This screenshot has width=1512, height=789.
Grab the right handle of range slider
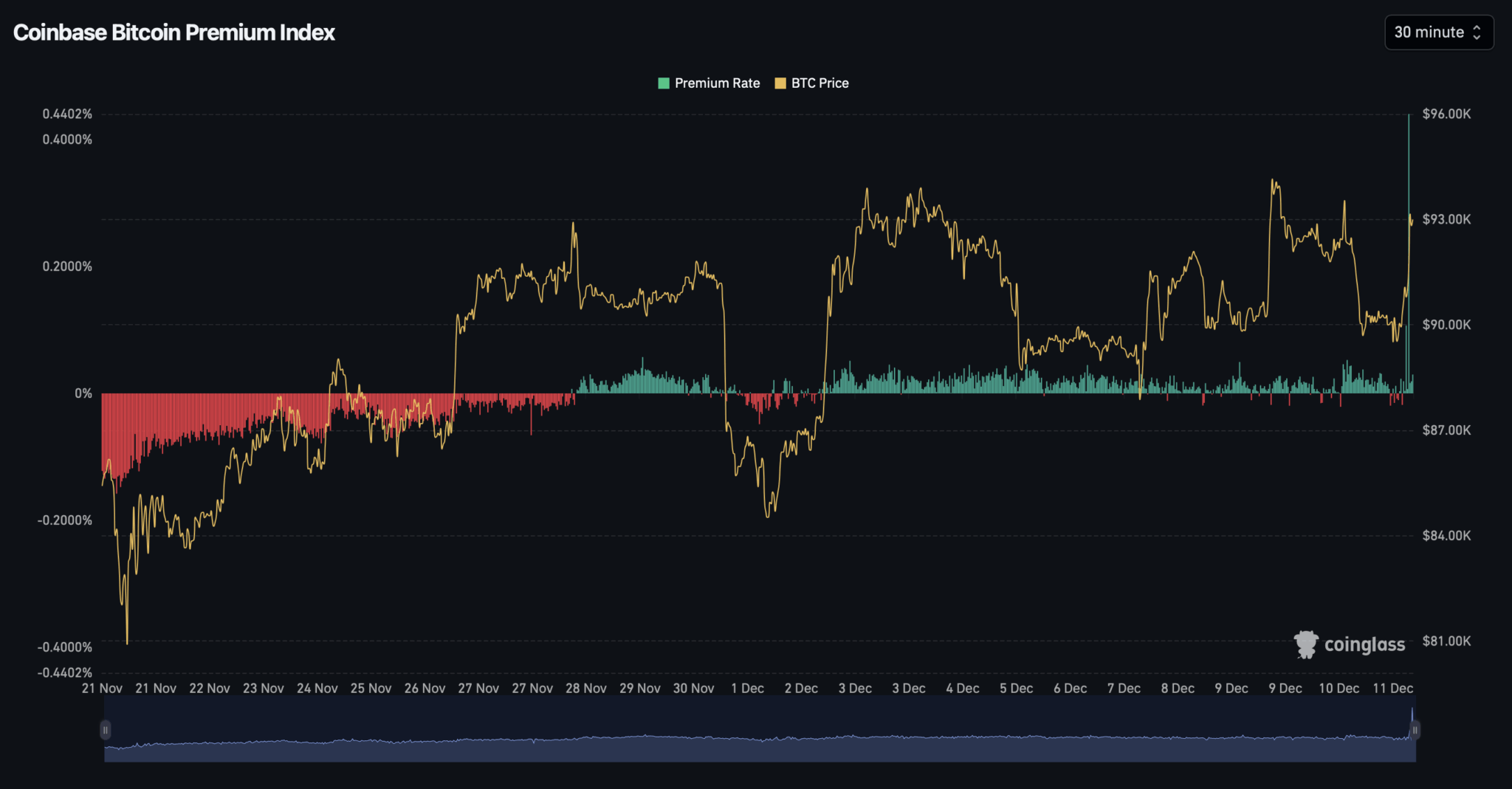[1415, 730]
